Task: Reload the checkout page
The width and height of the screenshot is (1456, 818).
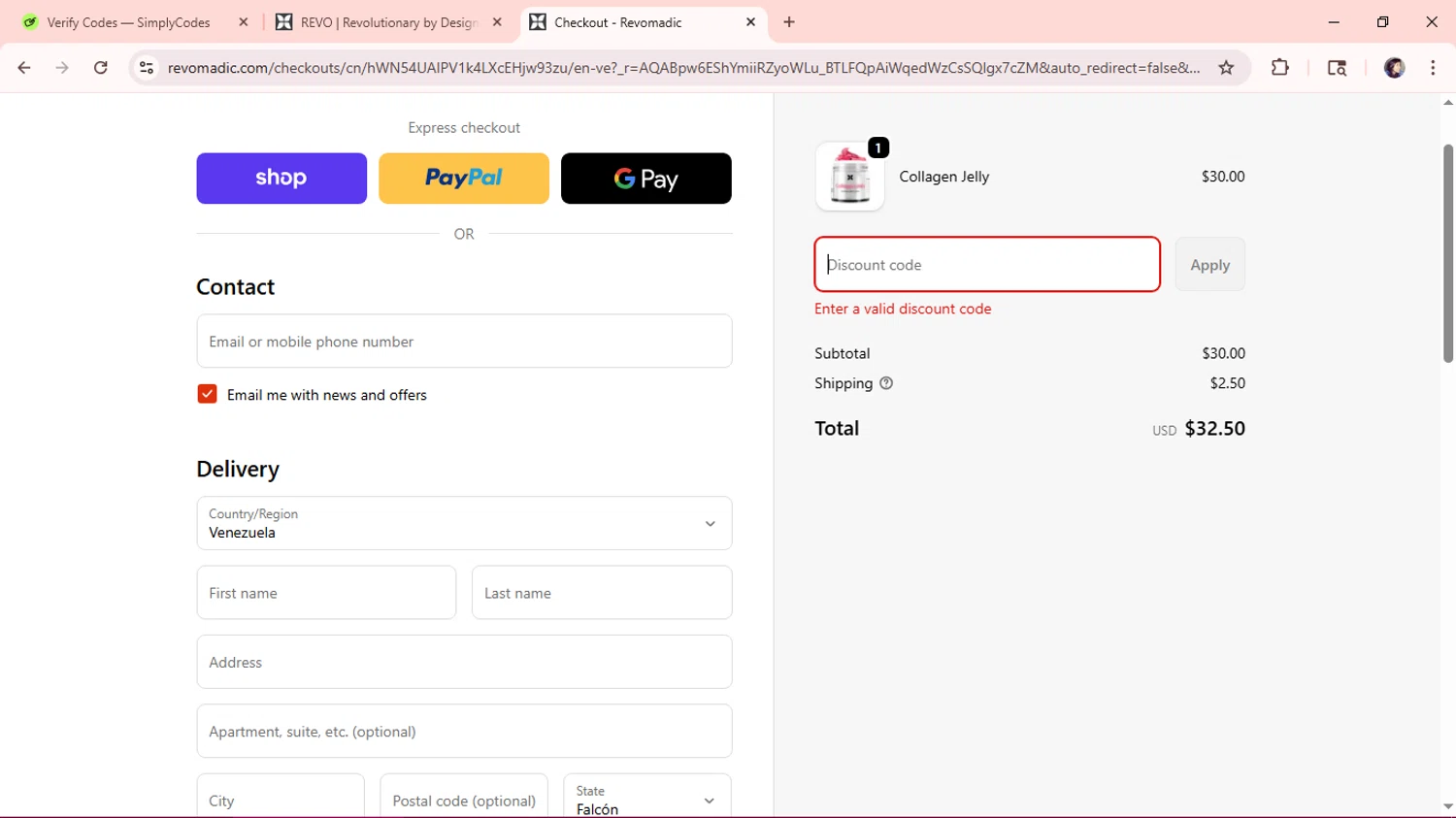Action: (x=101, y=68)
